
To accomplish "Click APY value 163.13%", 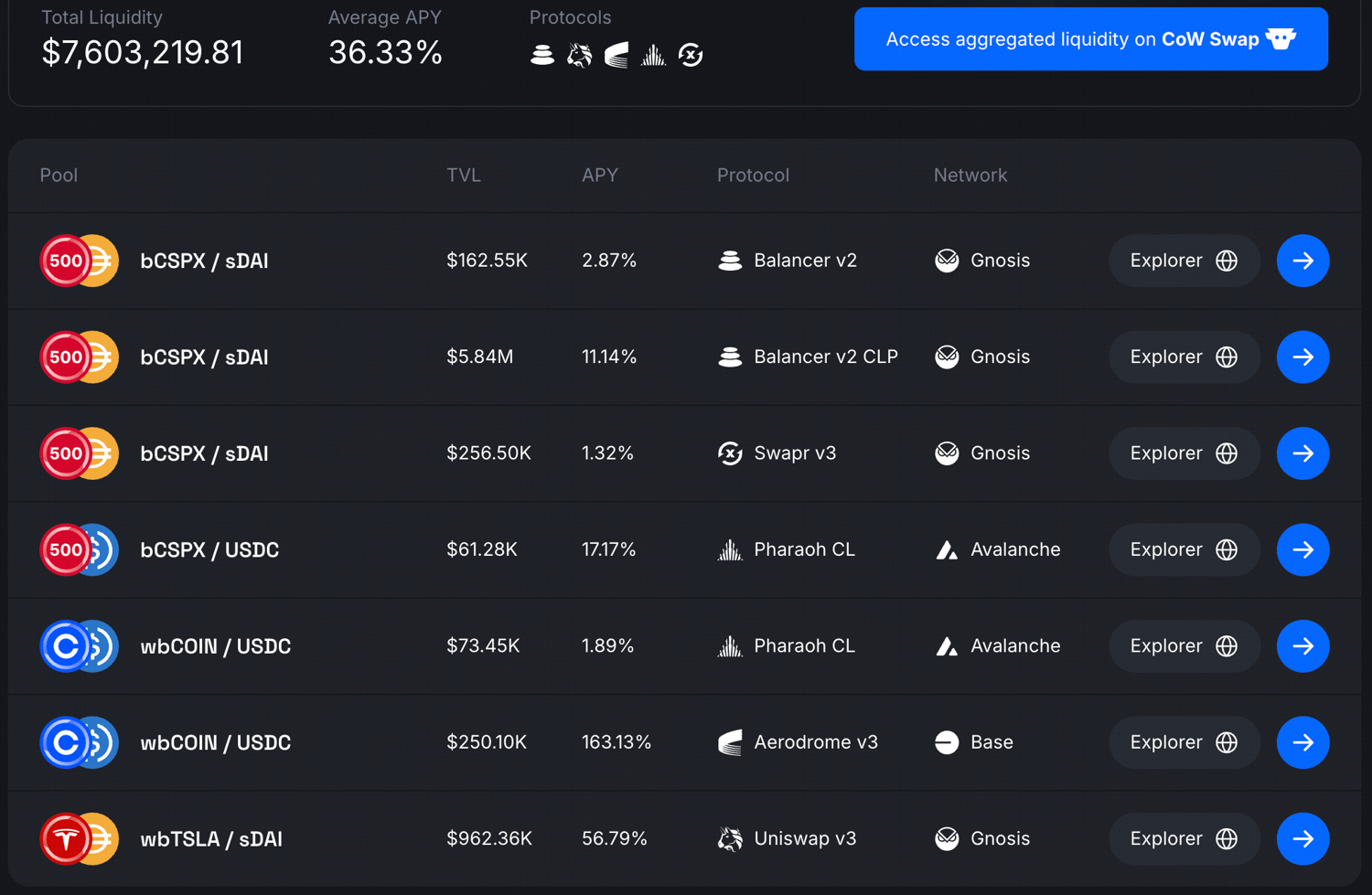I will [616, 742].
